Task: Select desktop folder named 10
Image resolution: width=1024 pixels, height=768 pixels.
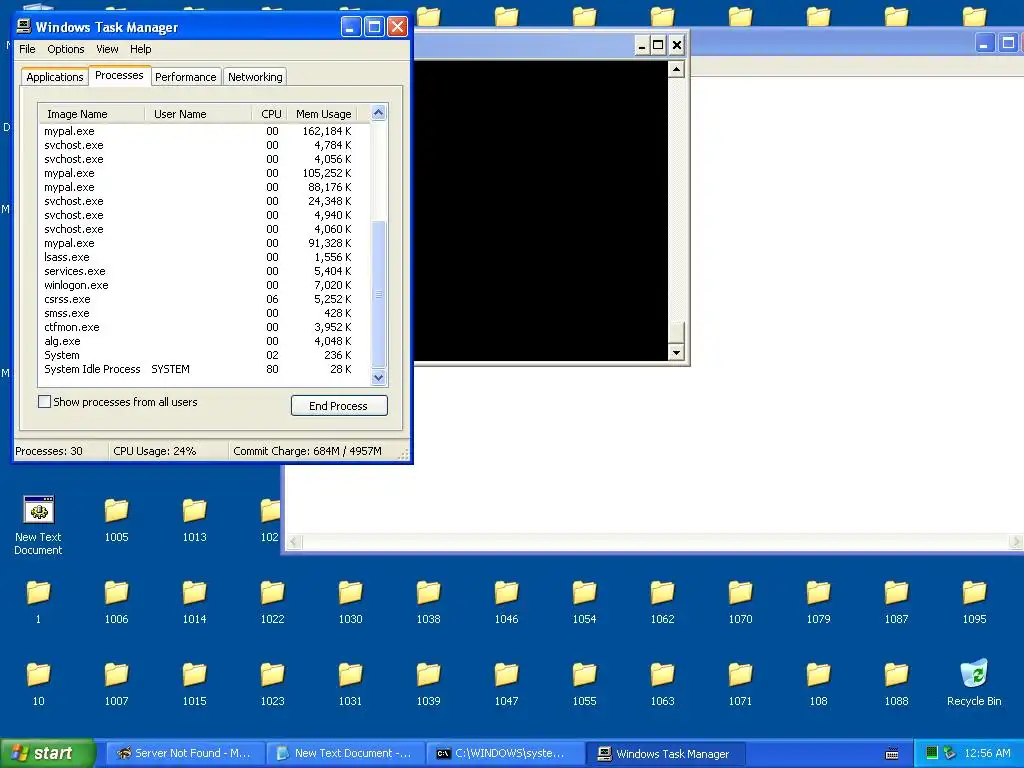Action: tap(39, 684)
